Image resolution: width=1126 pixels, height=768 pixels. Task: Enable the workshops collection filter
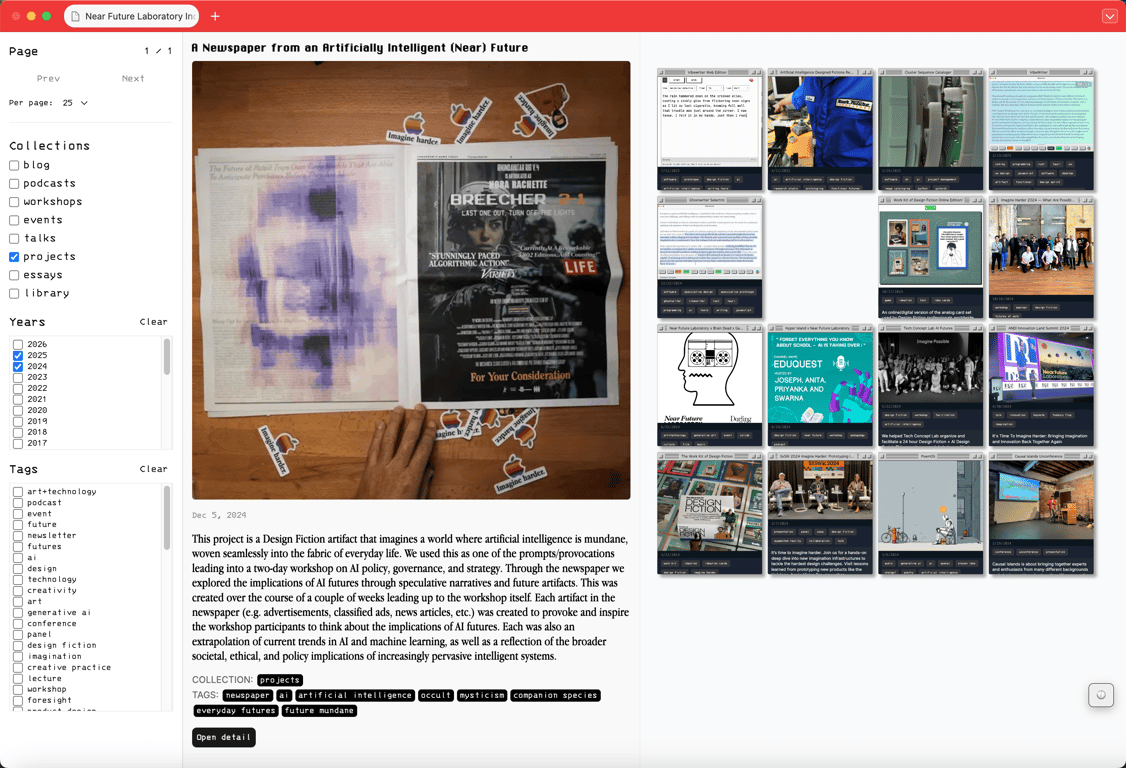point(14,202)
